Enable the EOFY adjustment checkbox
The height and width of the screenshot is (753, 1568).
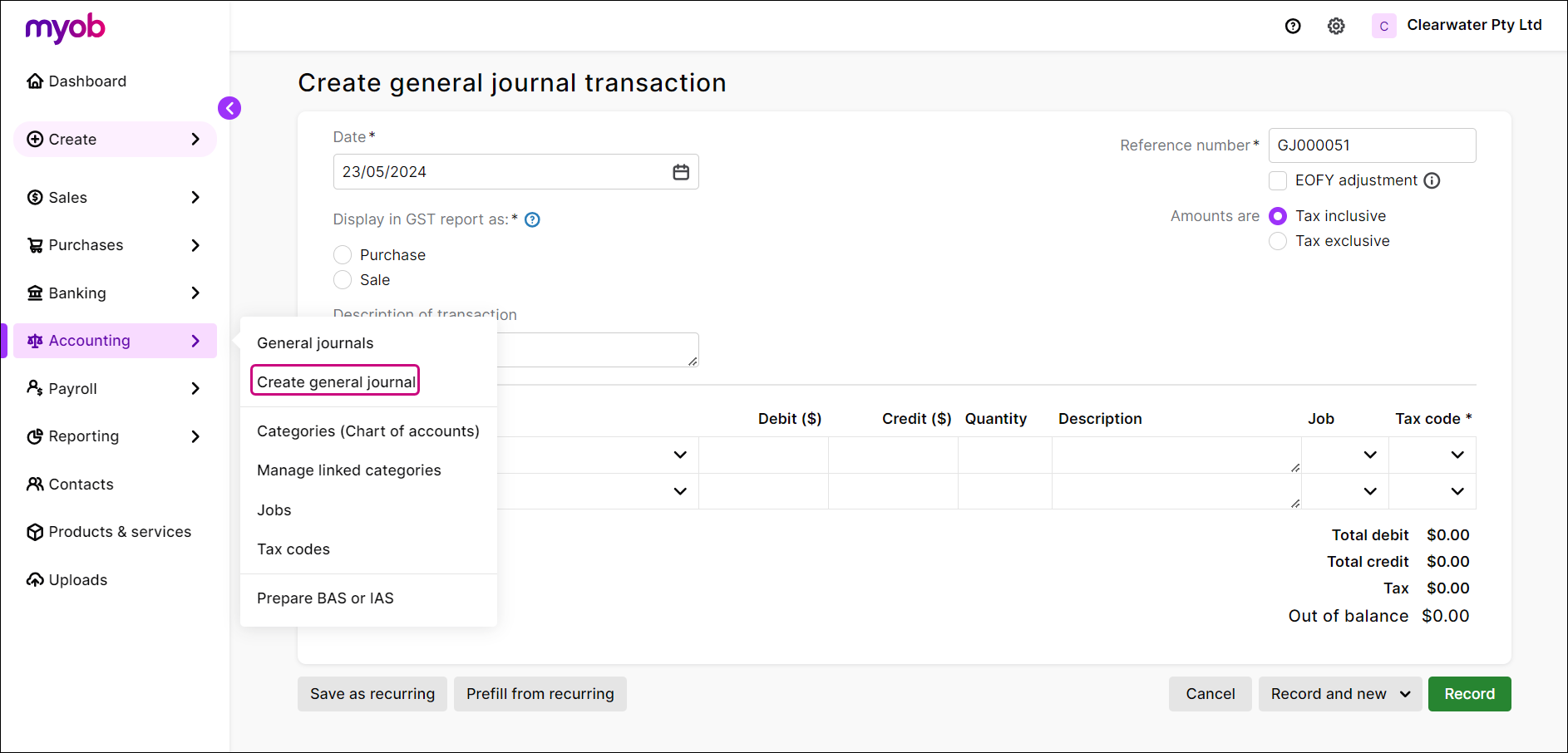pyautogui.click(x=1277, y=180)
